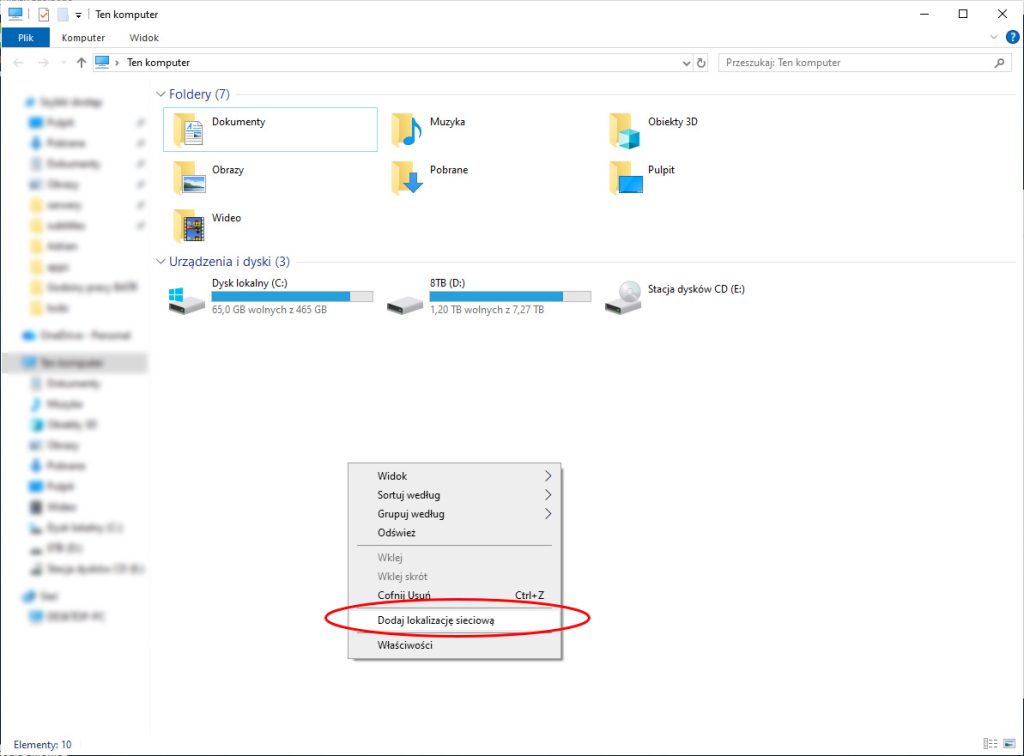Select Dysk lokalny (C:) drive
1024x756 pixels.
188,297
